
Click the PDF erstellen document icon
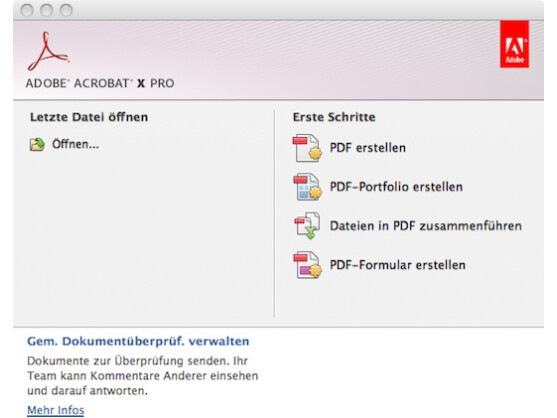point(307,148)
